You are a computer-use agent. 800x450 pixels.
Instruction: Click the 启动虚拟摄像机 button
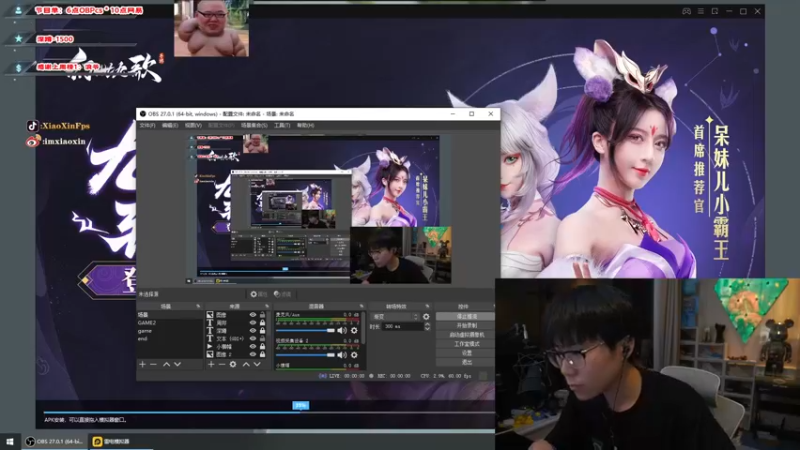(x=466, y=335)
